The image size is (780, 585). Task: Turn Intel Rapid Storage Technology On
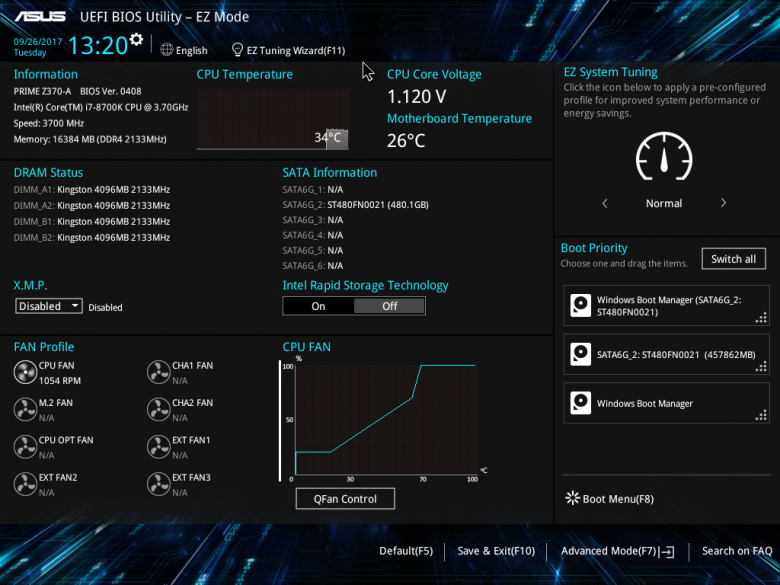[x=318, y=306]
